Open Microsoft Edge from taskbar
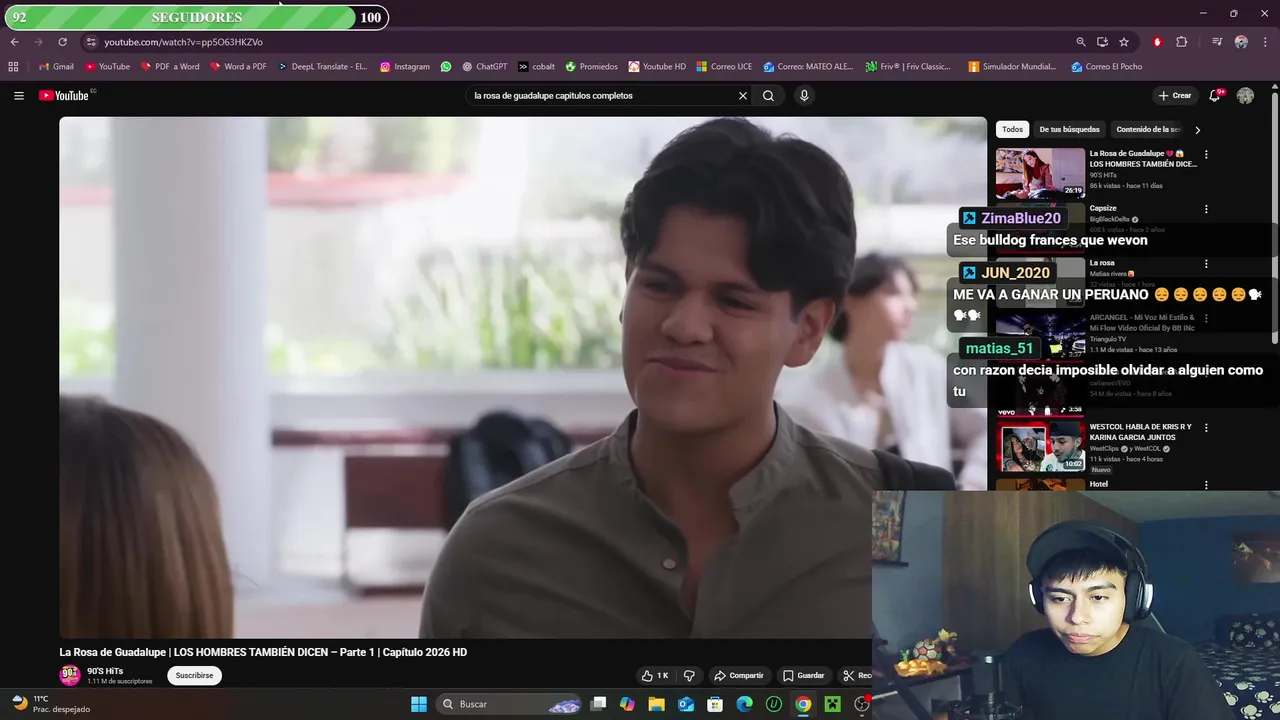1280x720 pixels. click(x=744, y=704)
